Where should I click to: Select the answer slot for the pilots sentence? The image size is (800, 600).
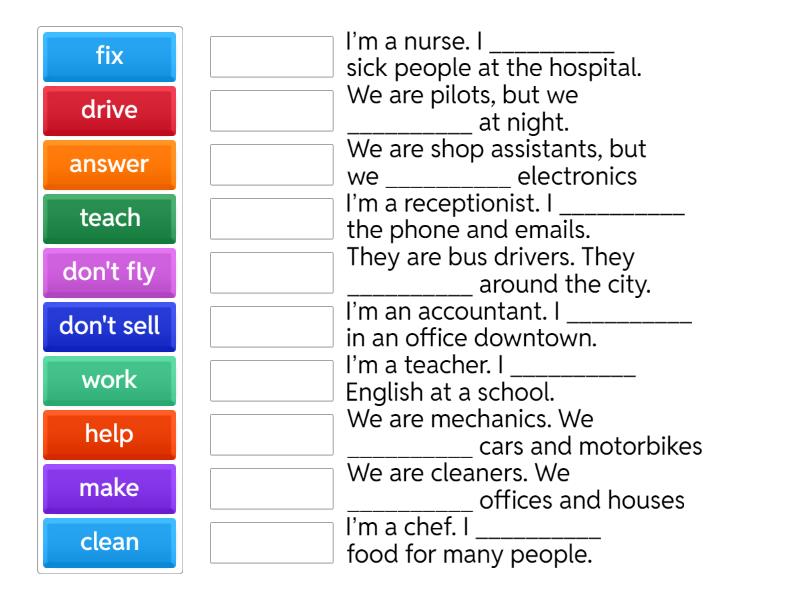271,111
